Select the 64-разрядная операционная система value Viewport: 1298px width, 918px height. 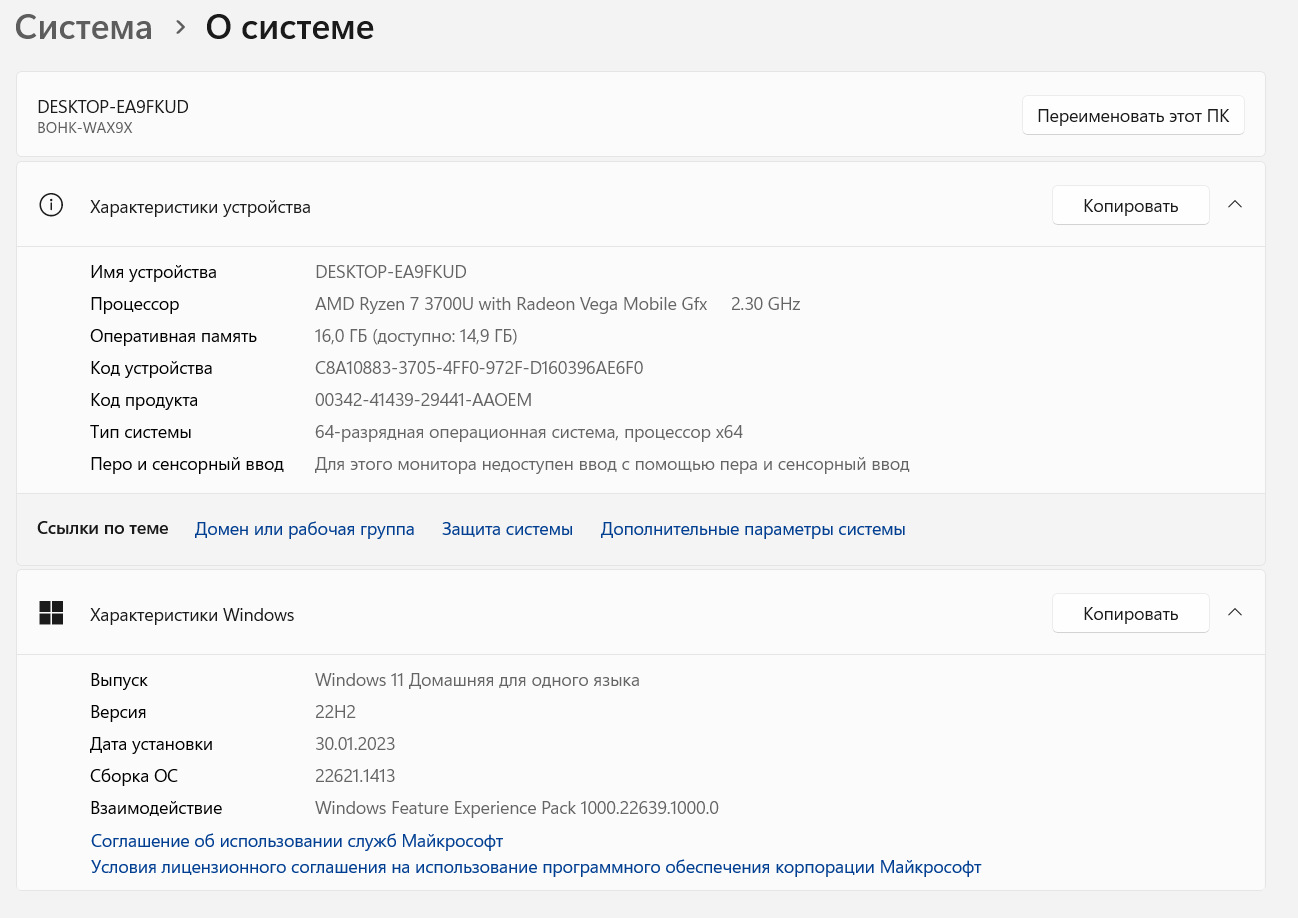coord(529,432)
